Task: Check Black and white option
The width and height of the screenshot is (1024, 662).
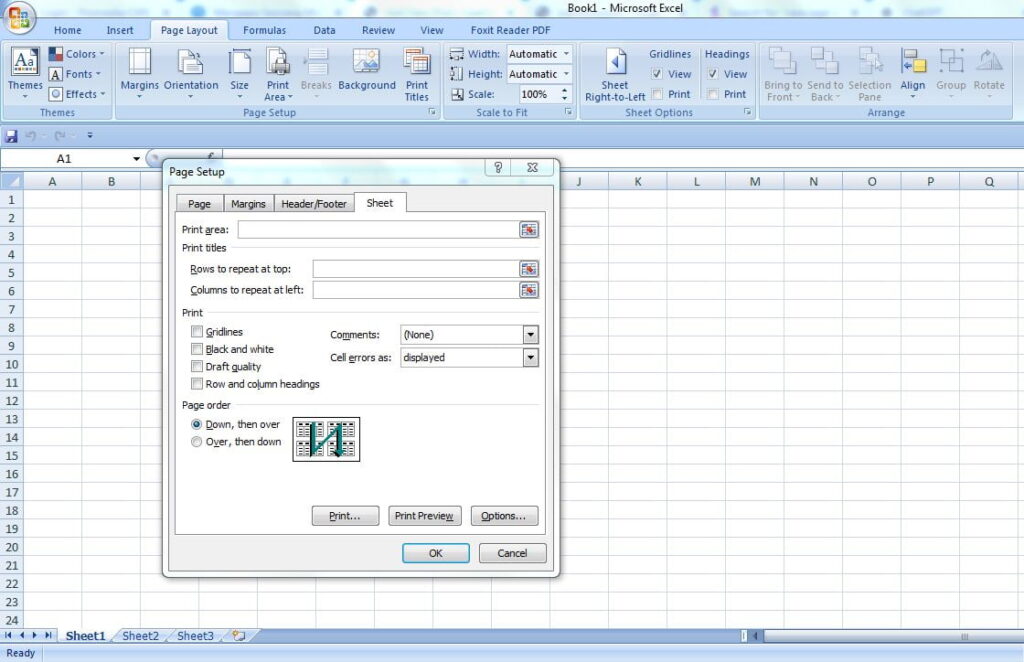Action: pos(197,349)
